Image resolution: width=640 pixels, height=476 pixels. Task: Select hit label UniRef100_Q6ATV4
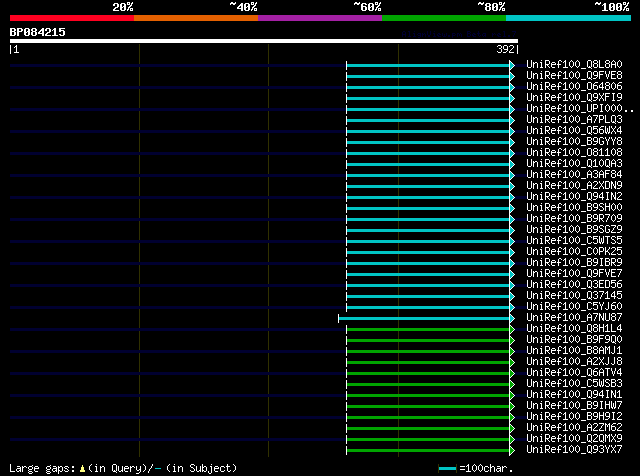point(574,373)
